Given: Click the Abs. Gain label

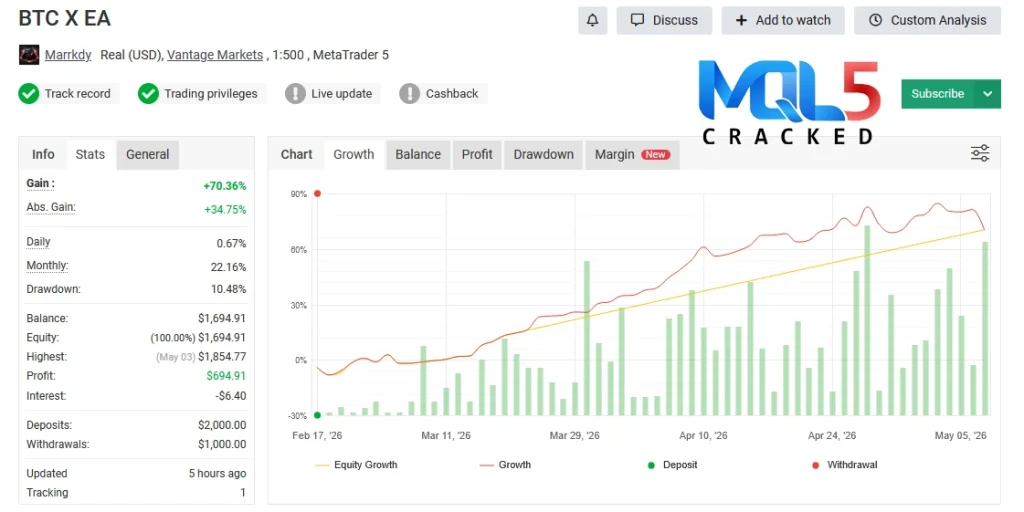Looking at the screenshot, I should click(x=51, y=208).
